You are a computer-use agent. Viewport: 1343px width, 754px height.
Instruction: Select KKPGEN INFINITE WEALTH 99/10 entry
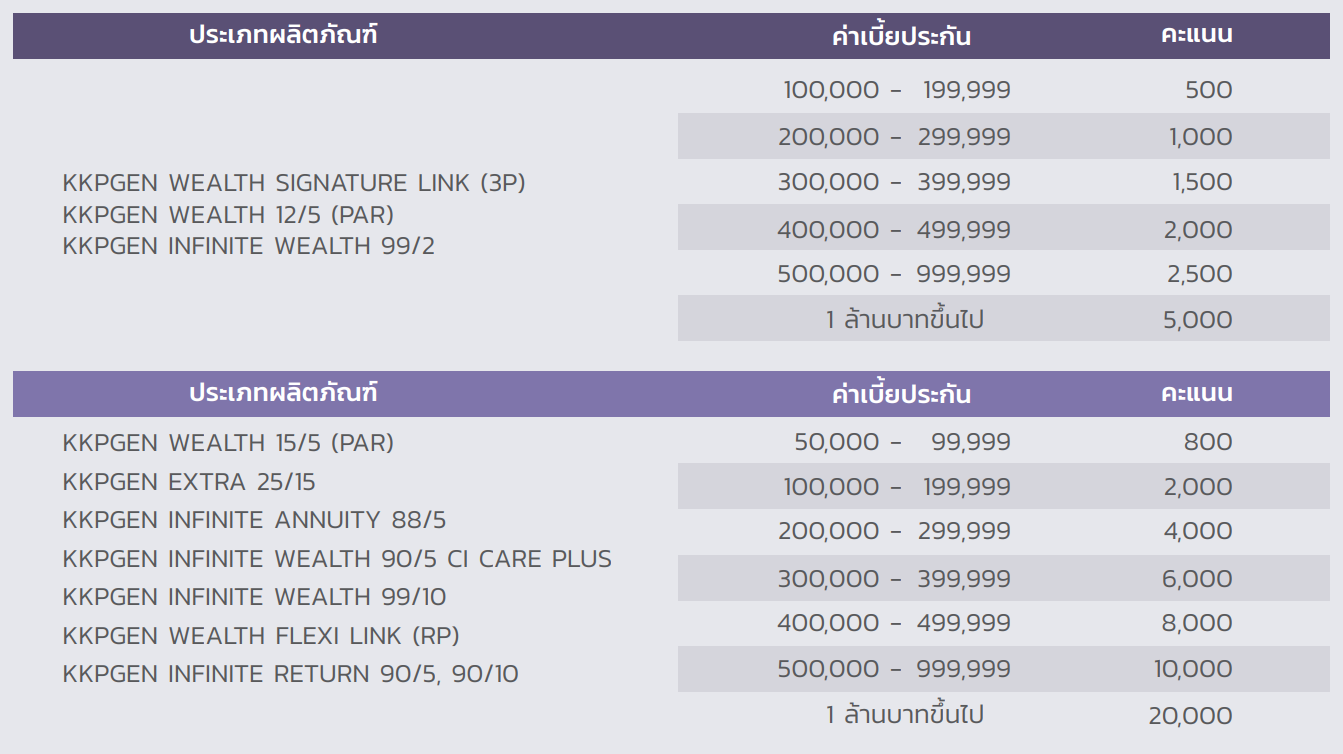tap(254, 597)
